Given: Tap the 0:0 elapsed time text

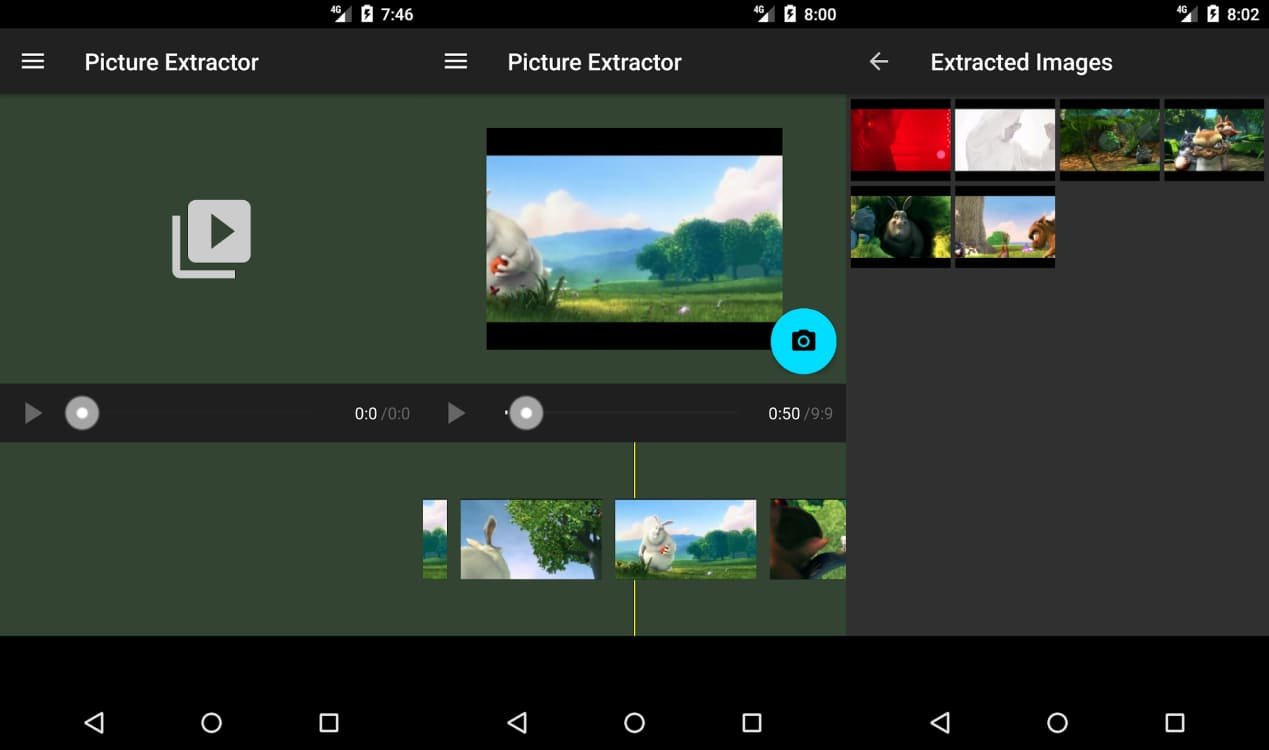Looking at the screenshot, I should 366,414.
